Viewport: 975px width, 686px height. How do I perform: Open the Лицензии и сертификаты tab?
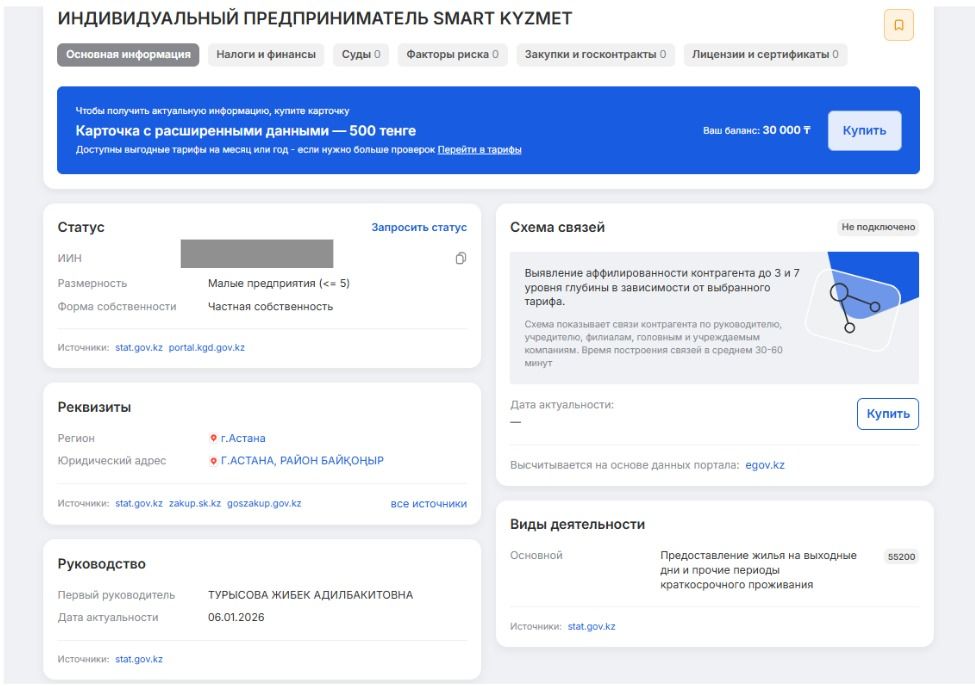coord(765,55)
